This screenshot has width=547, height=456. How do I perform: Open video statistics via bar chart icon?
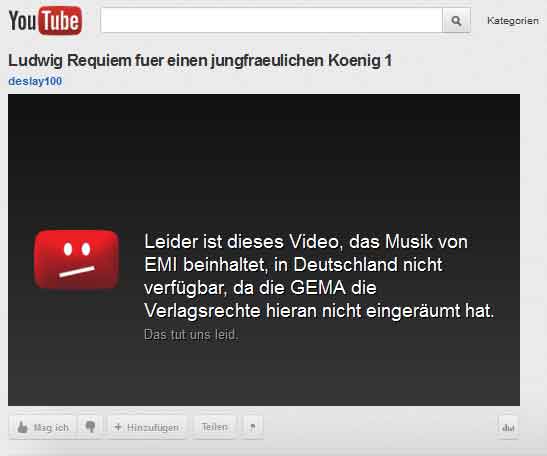[508, 427]
